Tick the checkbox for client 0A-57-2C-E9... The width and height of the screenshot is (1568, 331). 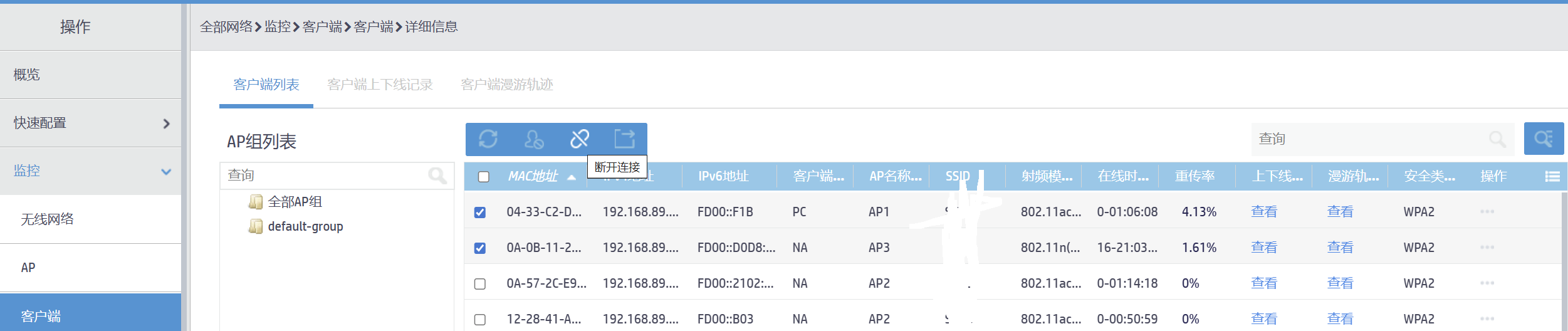(480, 284)
